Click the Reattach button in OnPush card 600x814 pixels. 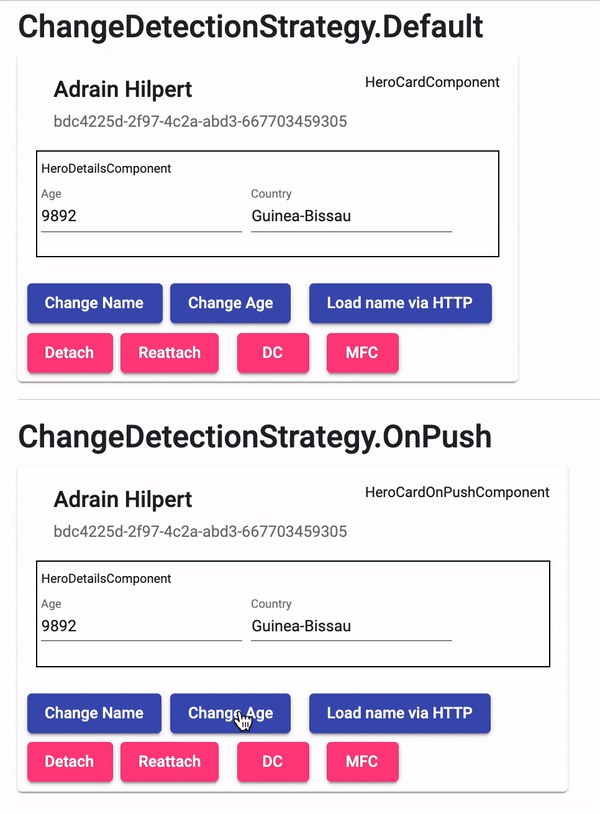click(x=169, y=761)
